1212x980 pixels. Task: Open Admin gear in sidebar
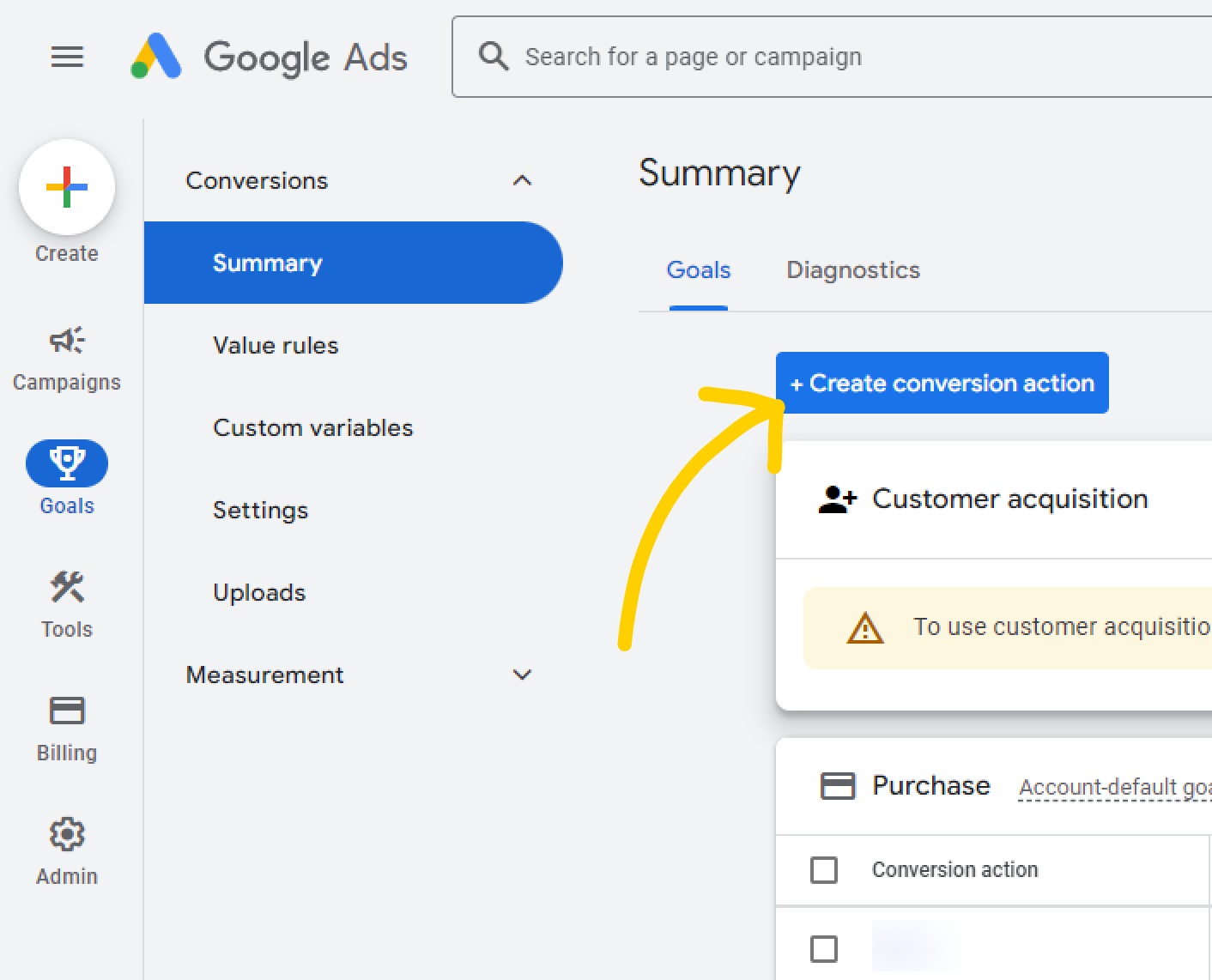[67, 853]
